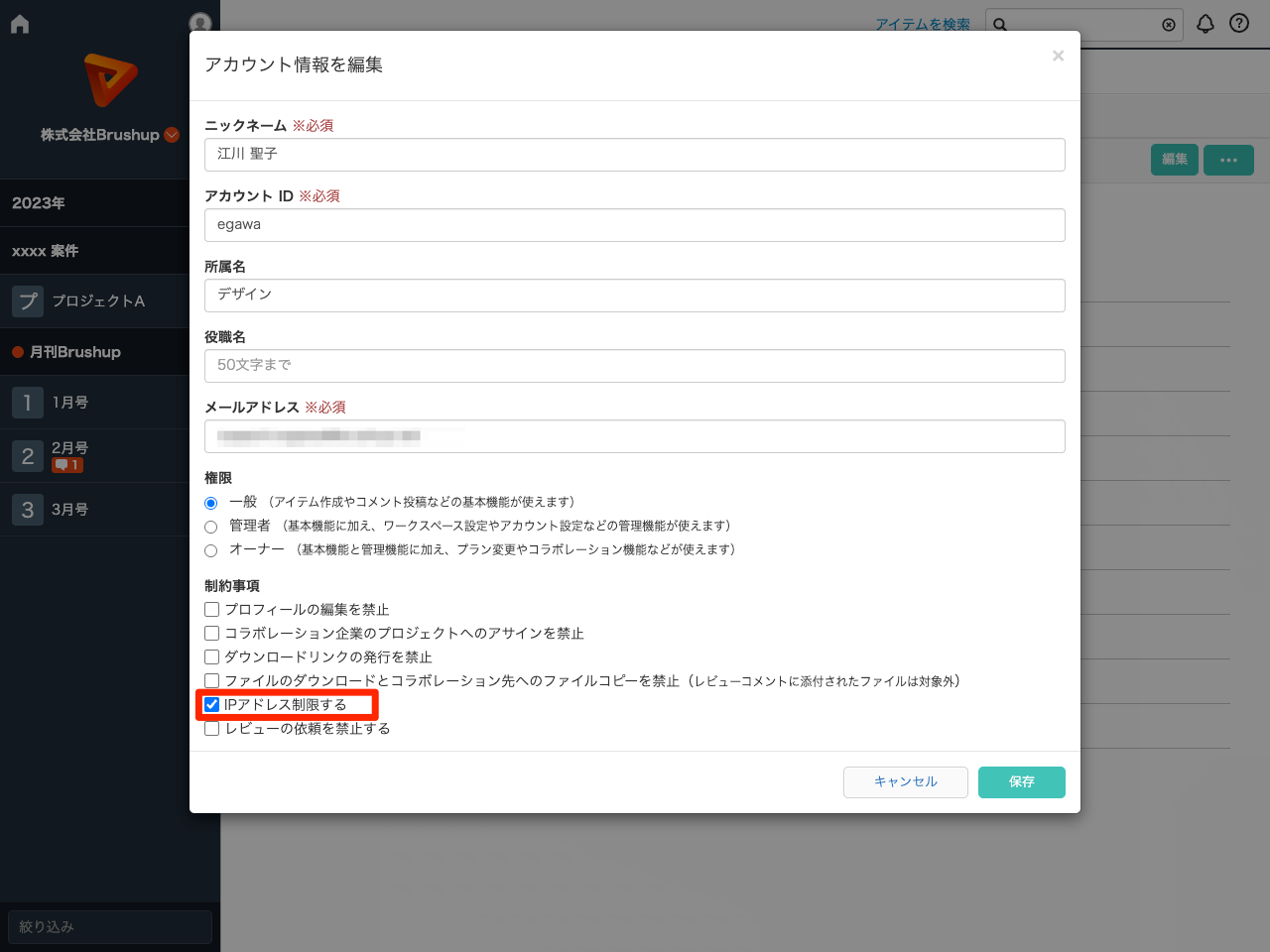Click the 役職名 input field
The image size is (1270, 952).
coord(635,366)
